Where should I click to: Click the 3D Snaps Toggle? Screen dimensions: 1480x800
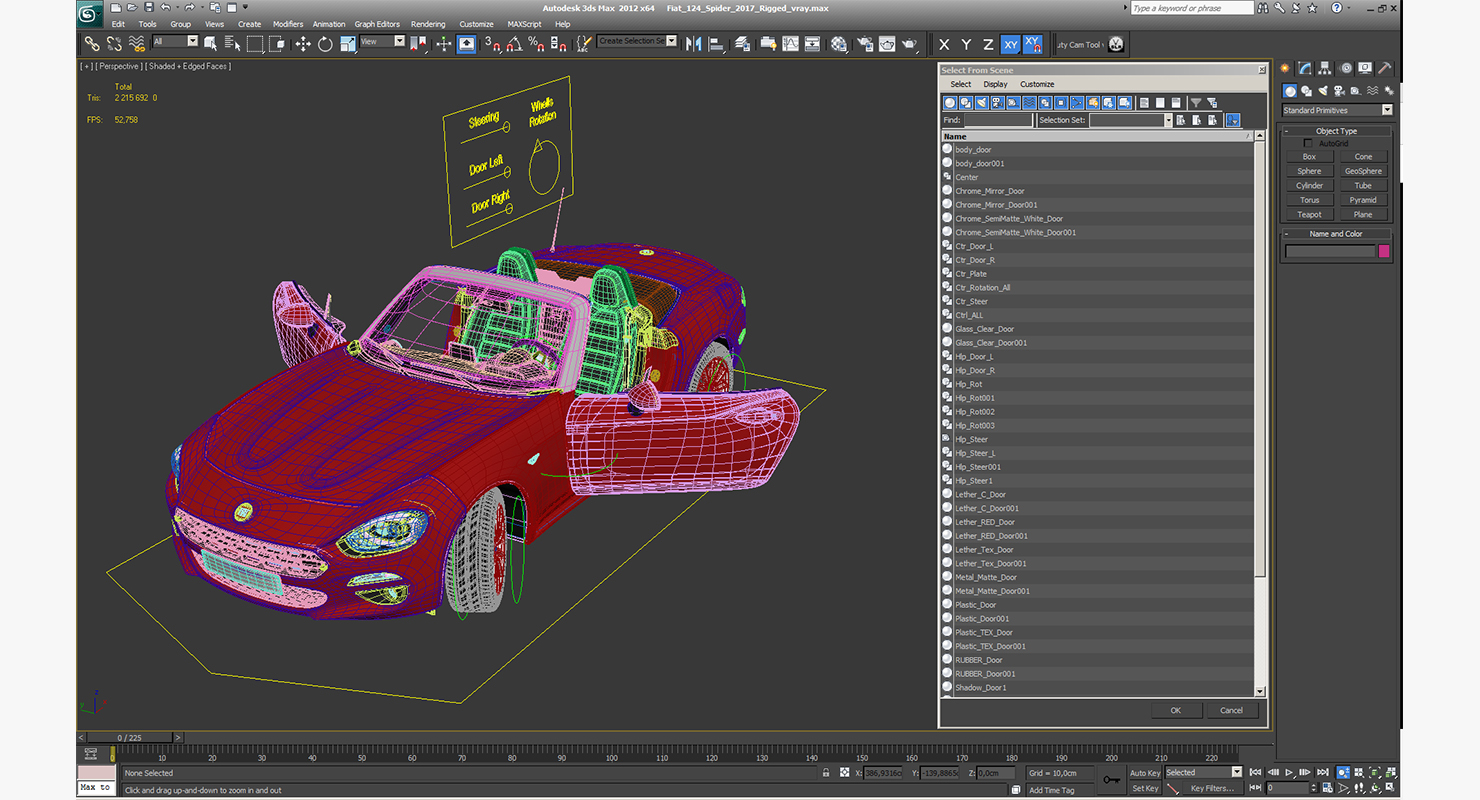pyautogui.click(x=491, y=44)
